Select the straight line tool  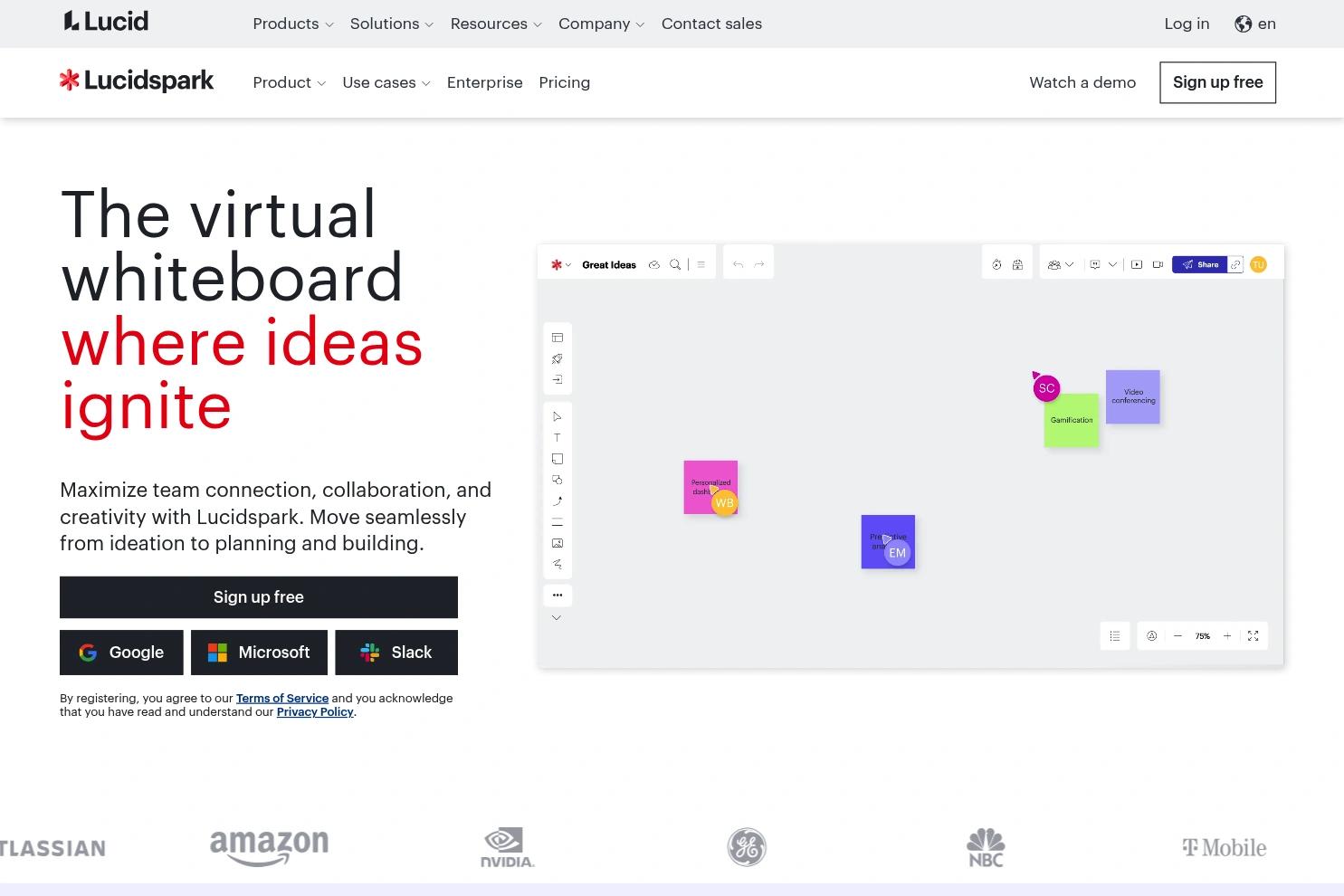point(558,522)
